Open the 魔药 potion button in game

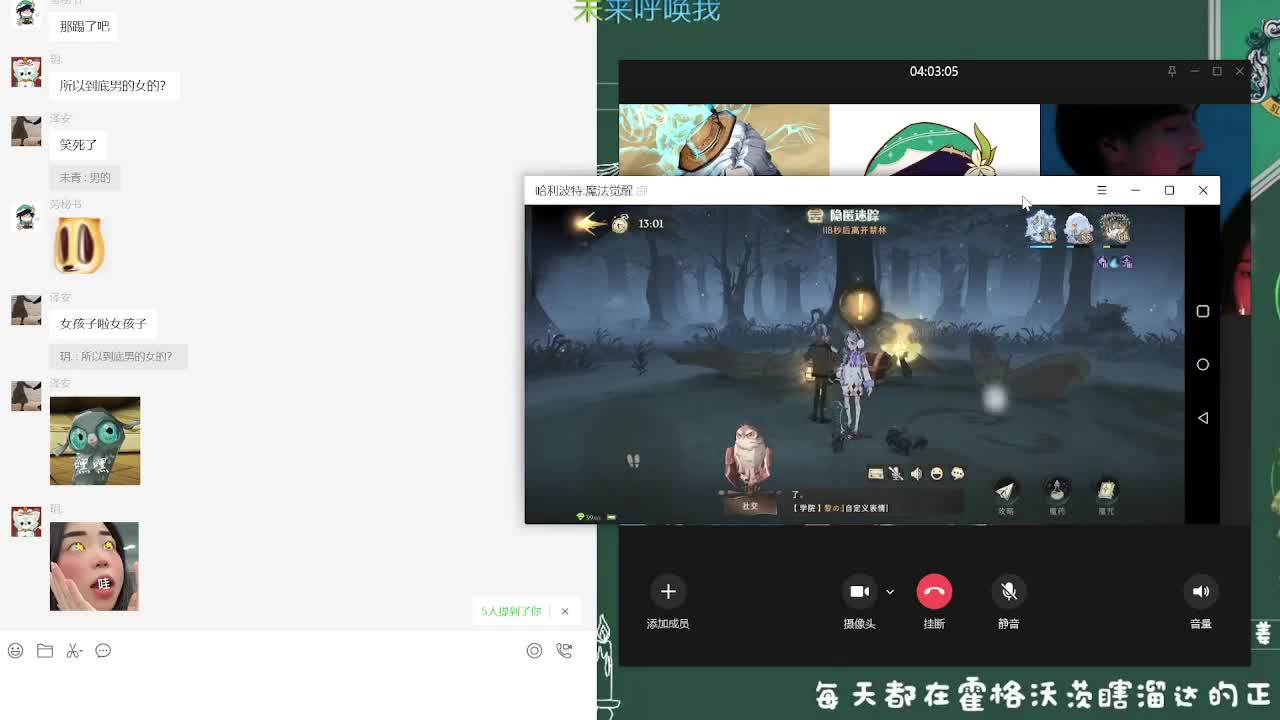pos(1057,494)
